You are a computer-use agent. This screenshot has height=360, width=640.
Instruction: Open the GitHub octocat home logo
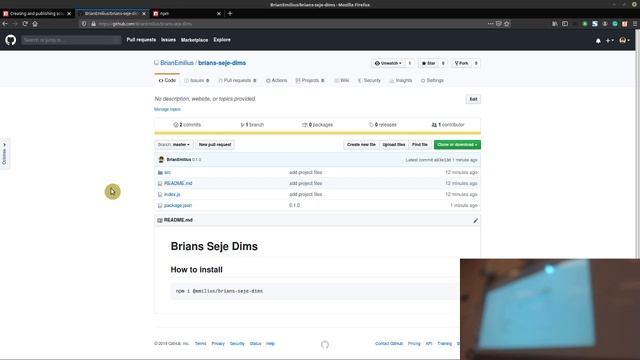(x=11, y=40)
